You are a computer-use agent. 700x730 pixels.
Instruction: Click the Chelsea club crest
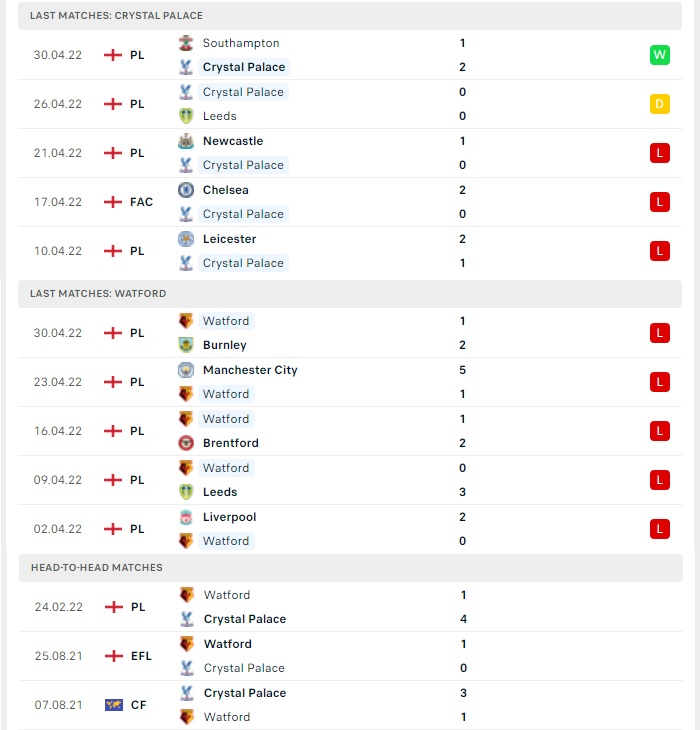click(186, 189)
